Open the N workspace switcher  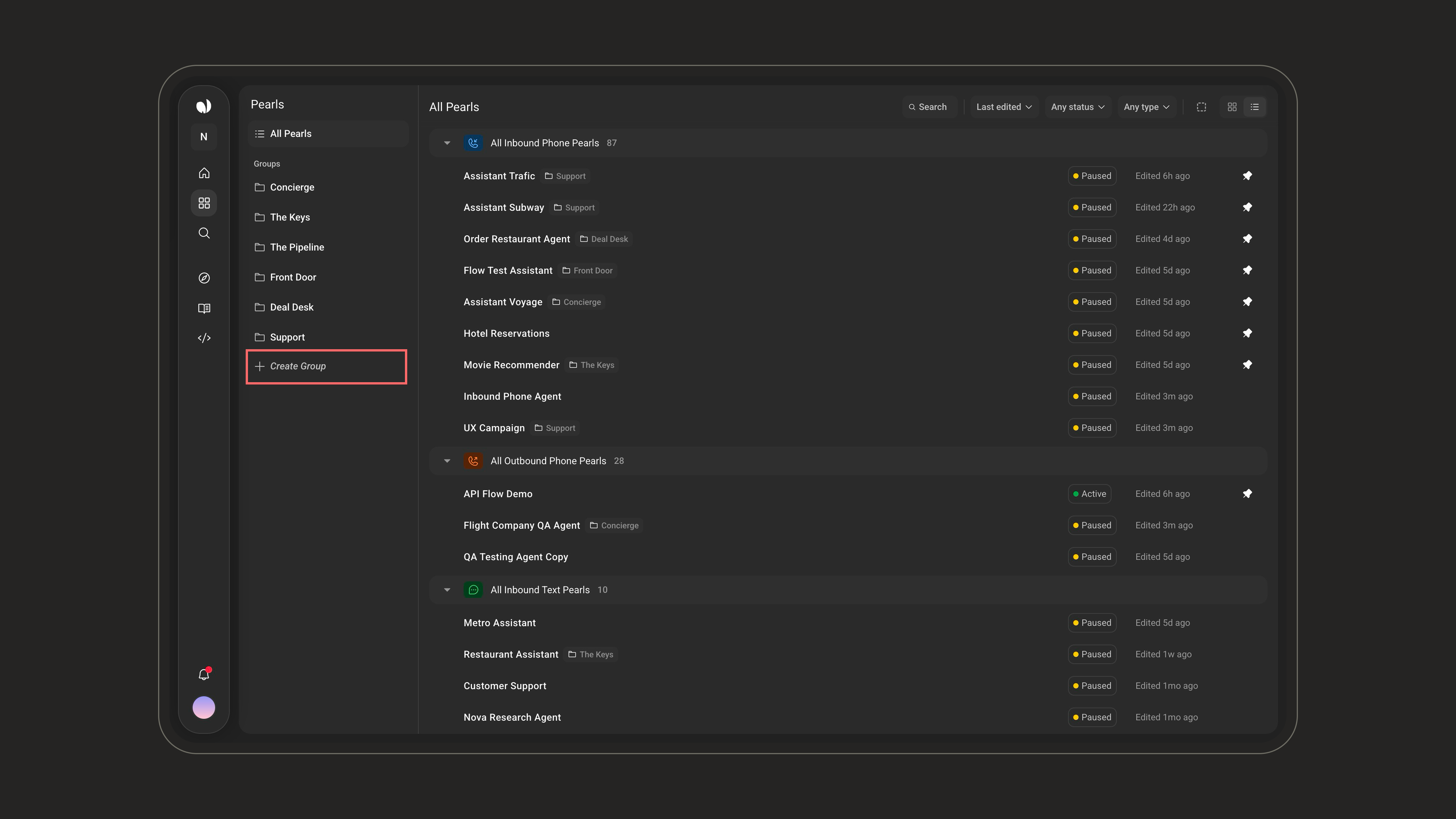204,137
